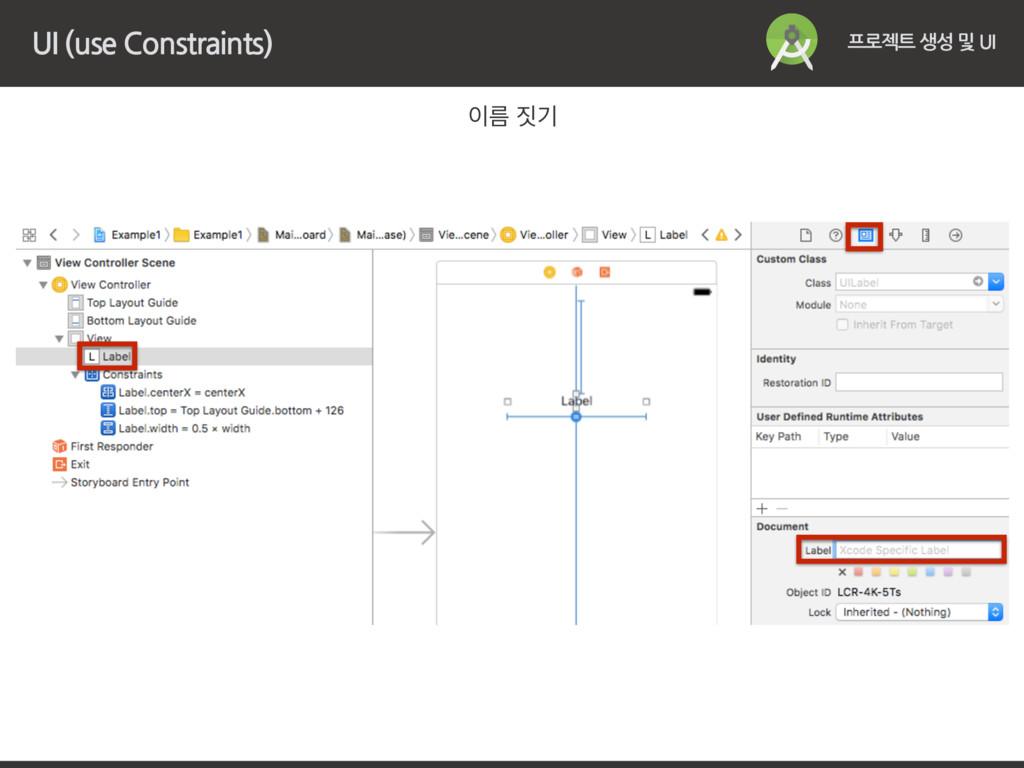Jump to previous issue arrow

pyautogui.click(x=705, y=234)
